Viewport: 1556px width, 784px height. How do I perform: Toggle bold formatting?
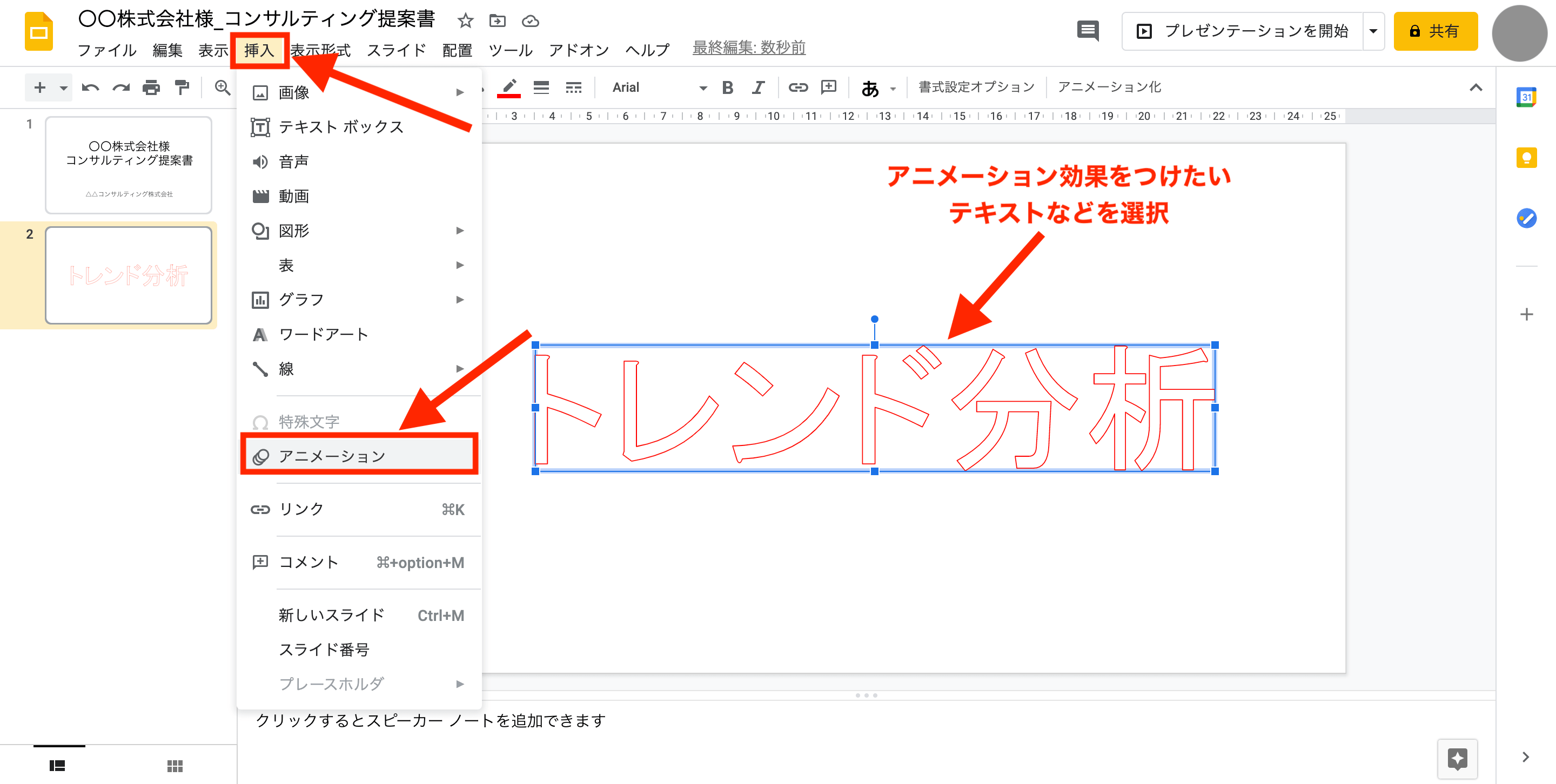[728, 87]
